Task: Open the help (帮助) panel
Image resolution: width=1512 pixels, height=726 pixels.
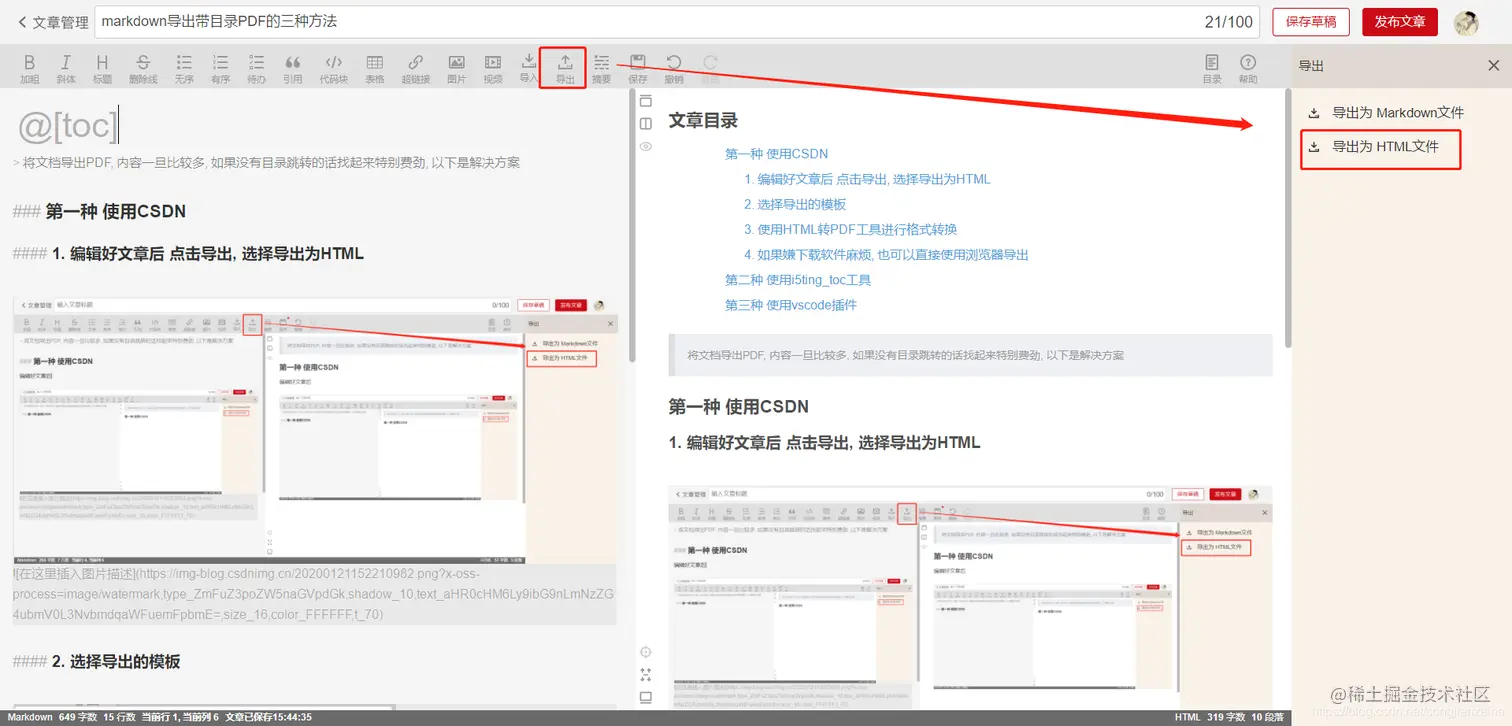Action: click(x=1248, y=67)
